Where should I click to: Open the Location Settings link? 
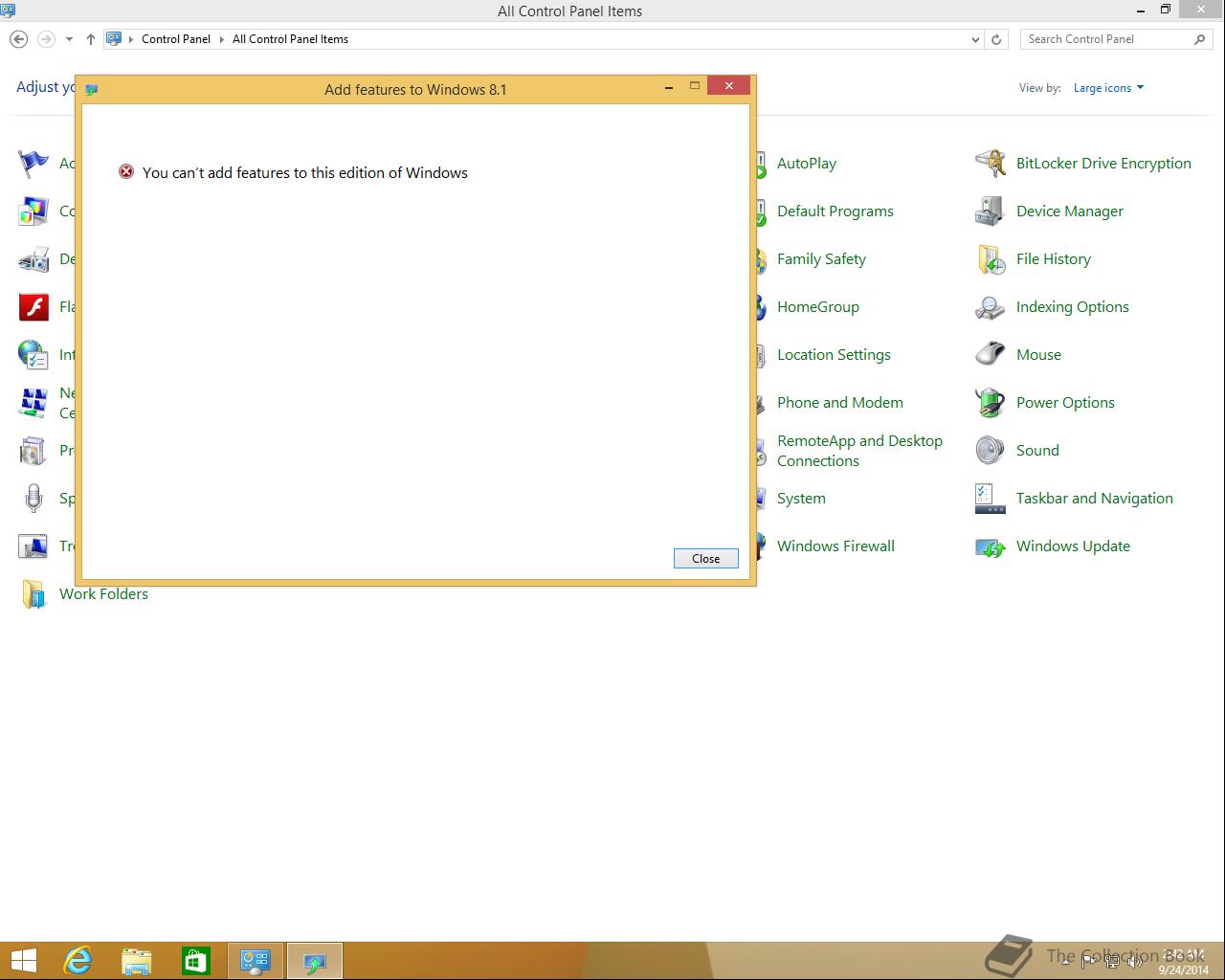pos(834,355)
